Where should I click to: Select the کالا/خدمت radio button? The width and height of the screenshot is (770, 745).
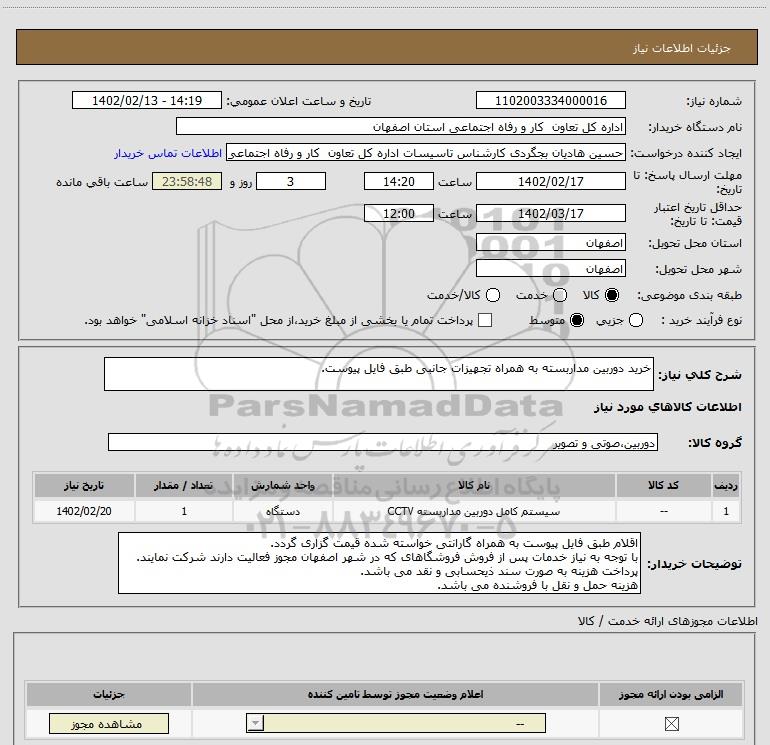(x=493, y=295)
